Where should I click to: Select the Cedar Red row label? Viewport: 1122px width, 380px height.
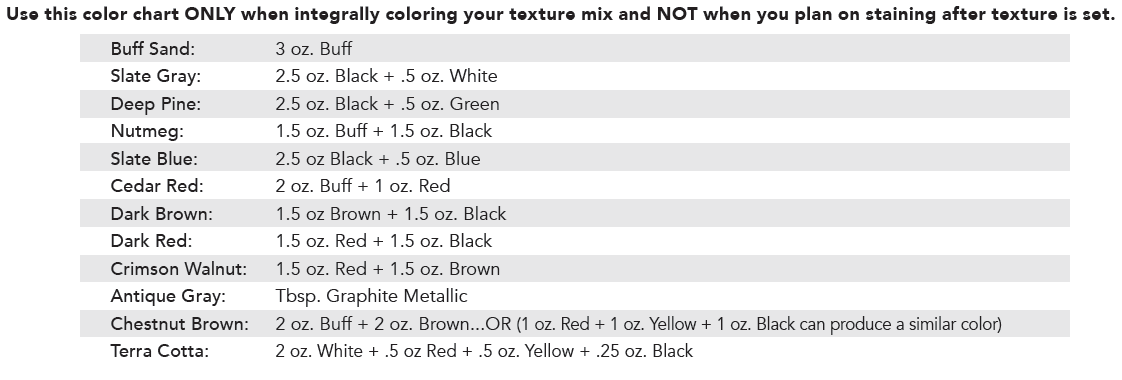[157, 186]
